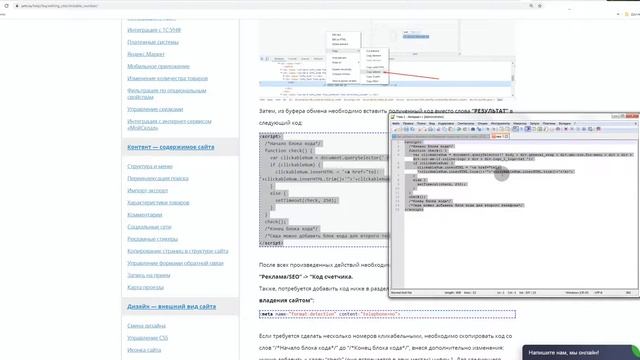Viewport: 640px width, 360px height.
Task: Go to 'Мобильное приложение' article
Action: tap(158, 66)
